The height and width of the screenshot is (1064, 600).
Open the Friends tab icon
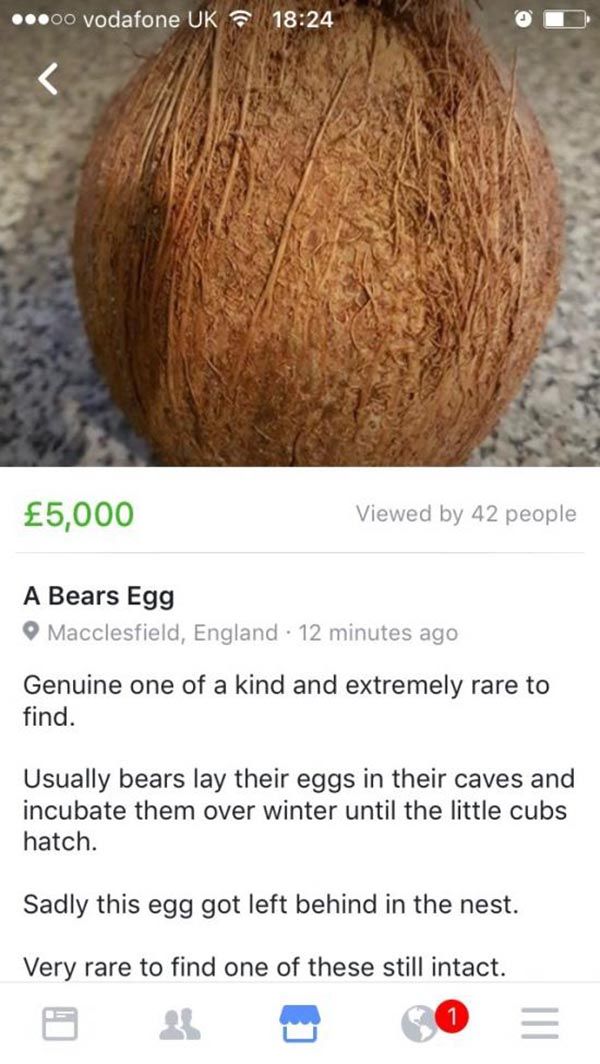(x=179, y=1022)
